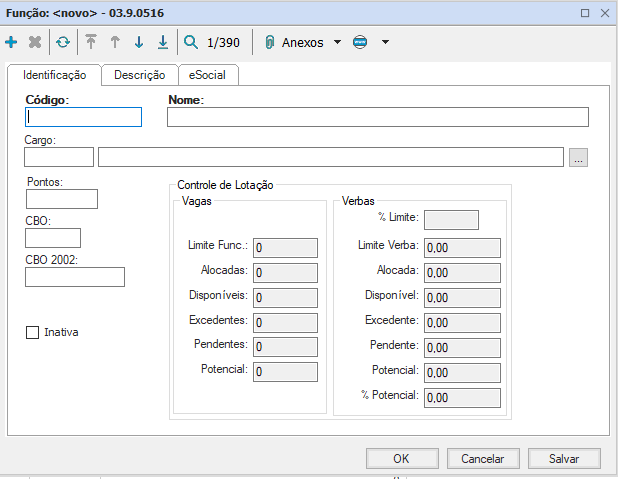Click the search magnifier icon

(191, 43)
